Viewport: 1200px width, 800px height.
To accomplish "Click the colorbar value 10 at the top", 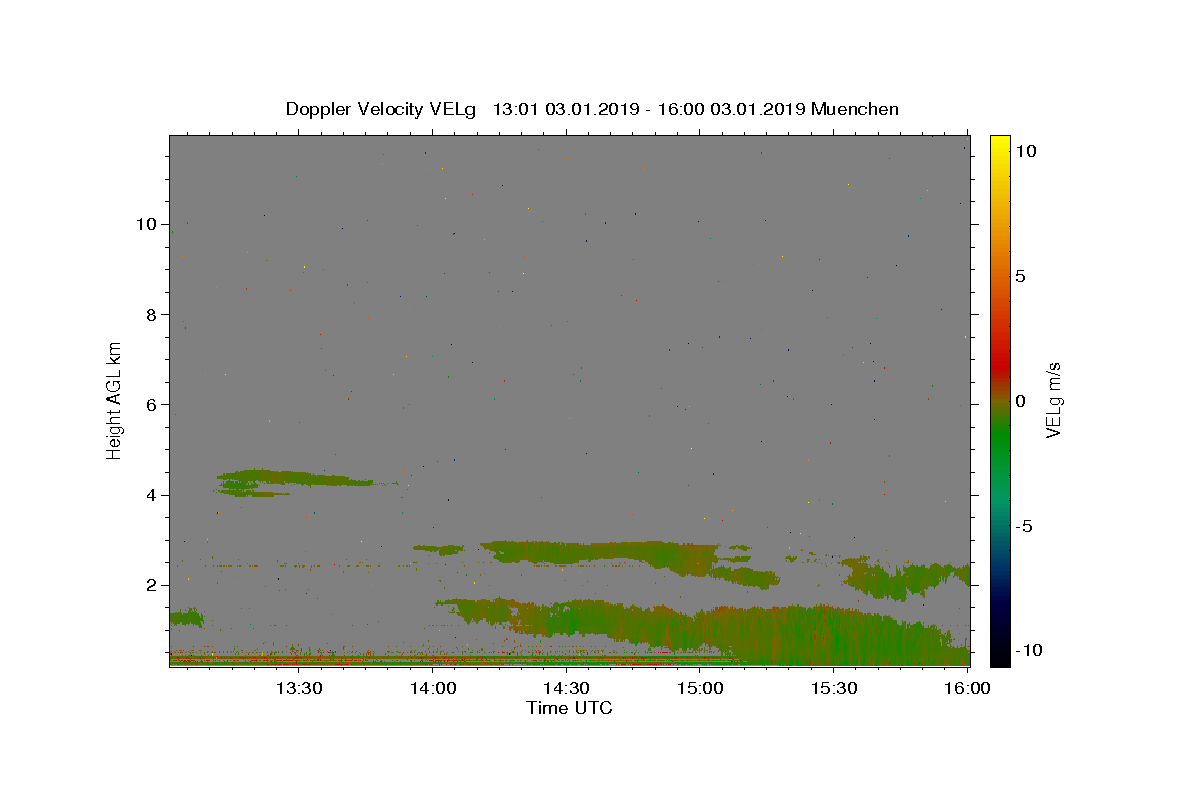I will pyautogui.click(x=1025, y=150).
